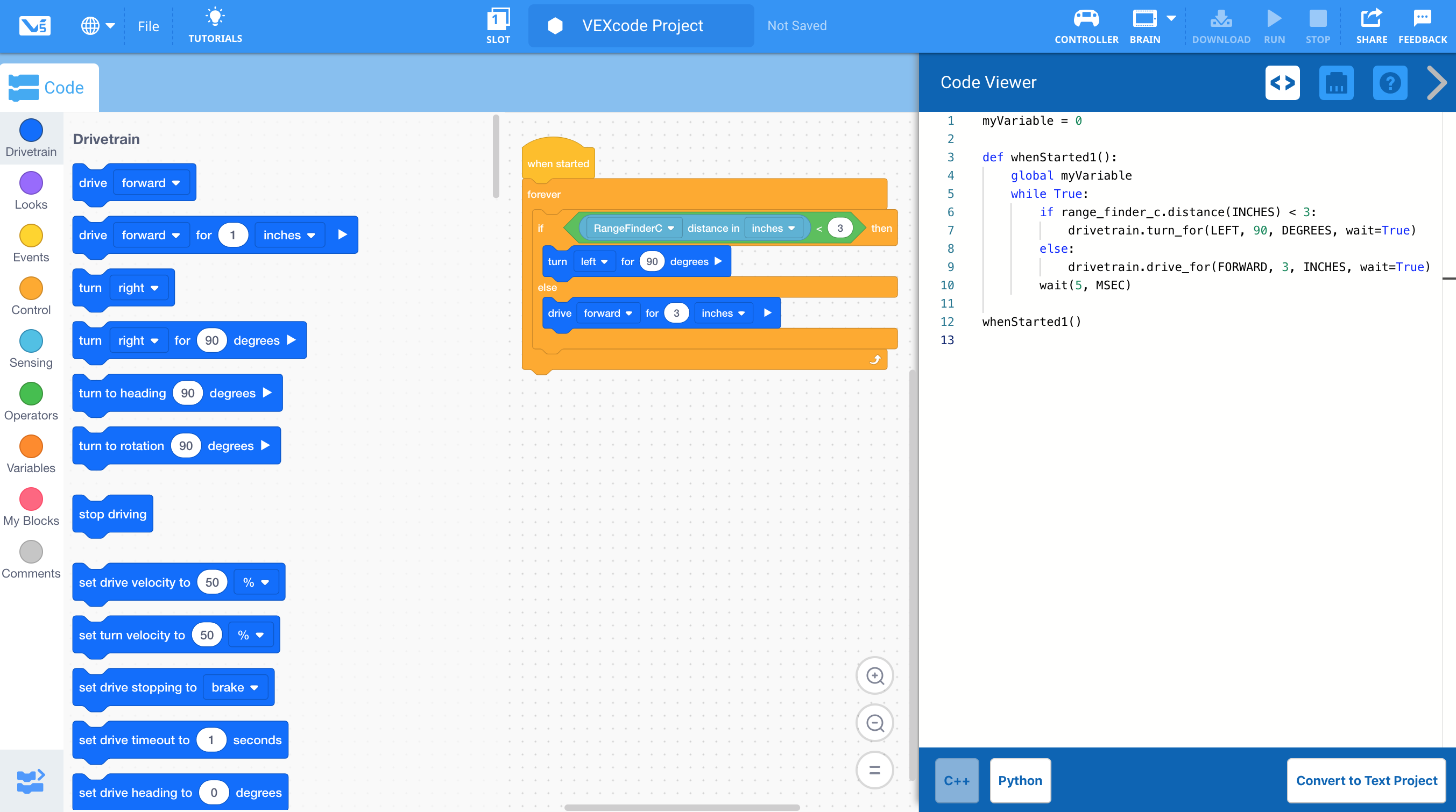The height and width of the screenshot is (812, 1456).
Task: Click 1 value in set drive timeout block
Action: (211, 739)
